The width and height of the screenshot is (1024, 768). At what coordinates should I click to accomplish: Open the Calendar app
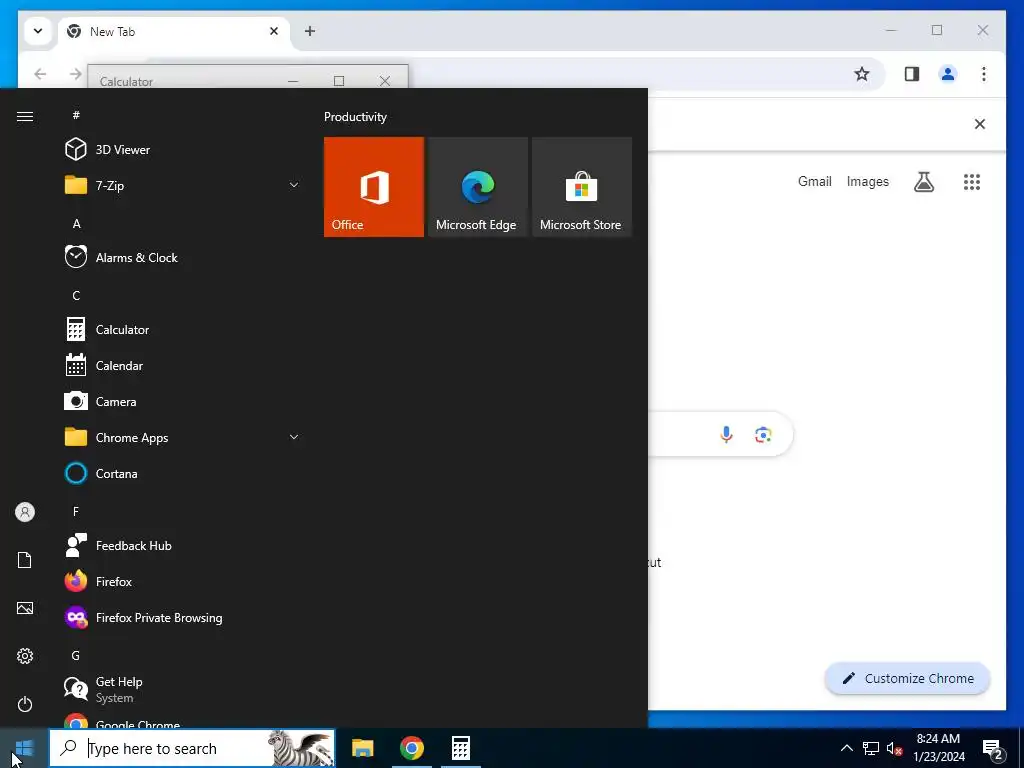[x=183, y=366]
